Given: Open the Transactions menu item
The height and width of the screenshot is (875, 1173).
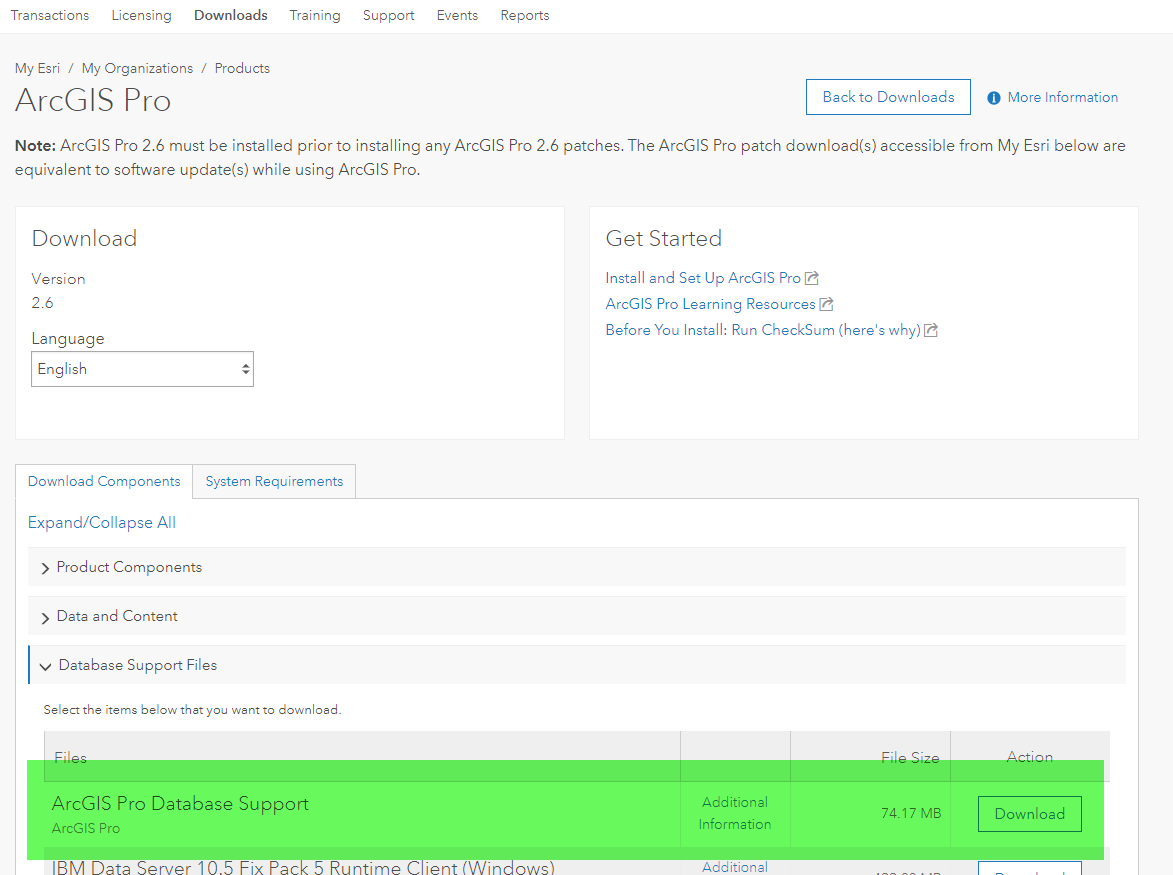Looking at the screenshot, I should pos(49,15).
